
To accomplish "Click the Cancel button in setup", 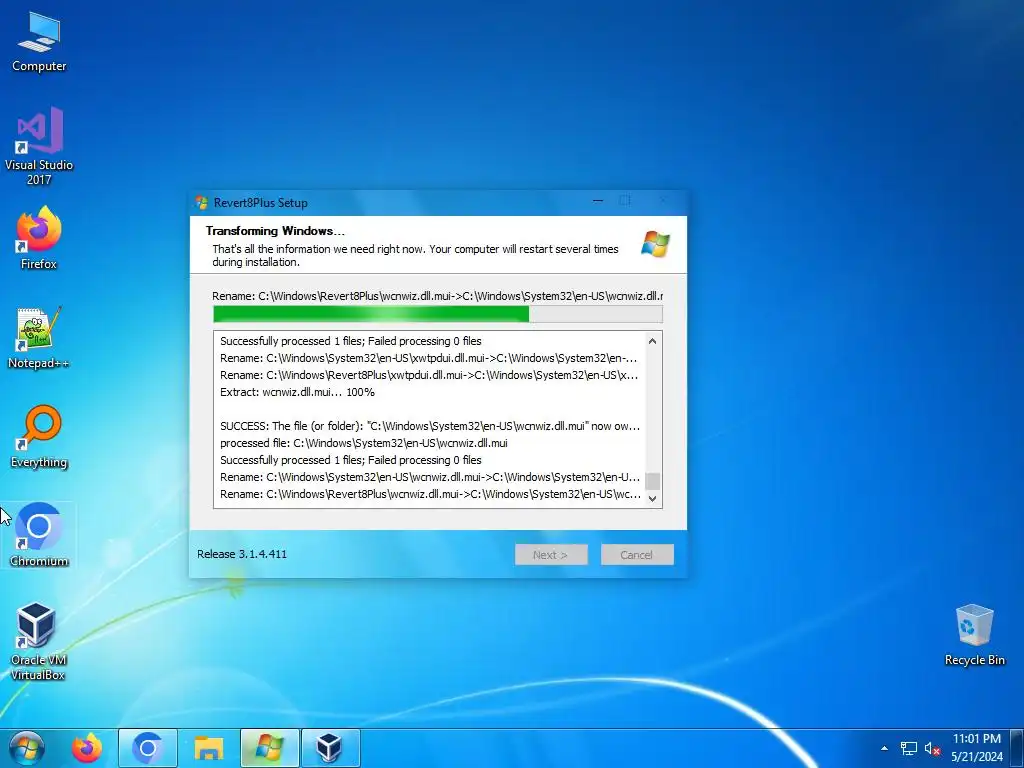I will coord(637,554).
